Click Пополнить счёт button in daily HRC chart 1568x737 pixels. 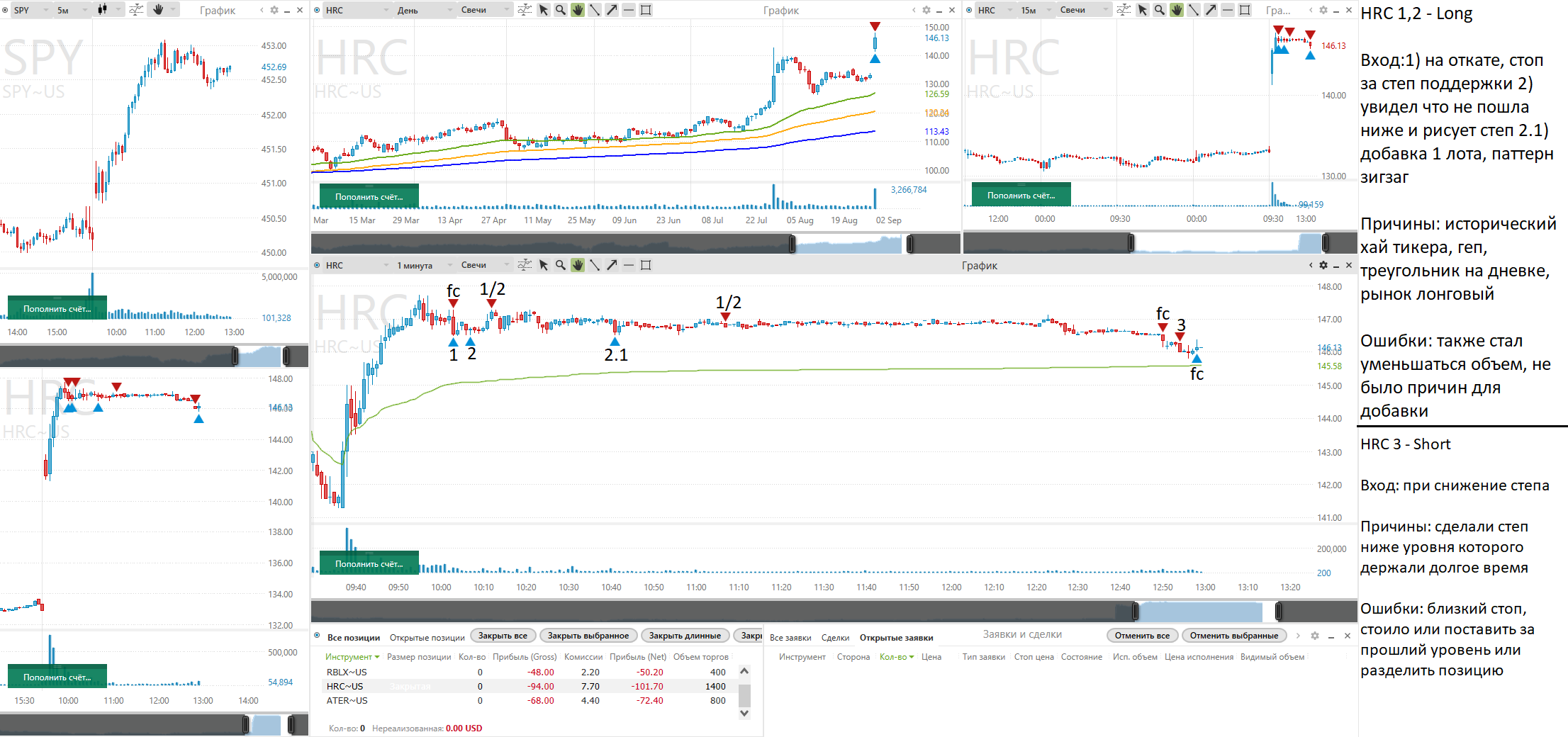point(369,196)
